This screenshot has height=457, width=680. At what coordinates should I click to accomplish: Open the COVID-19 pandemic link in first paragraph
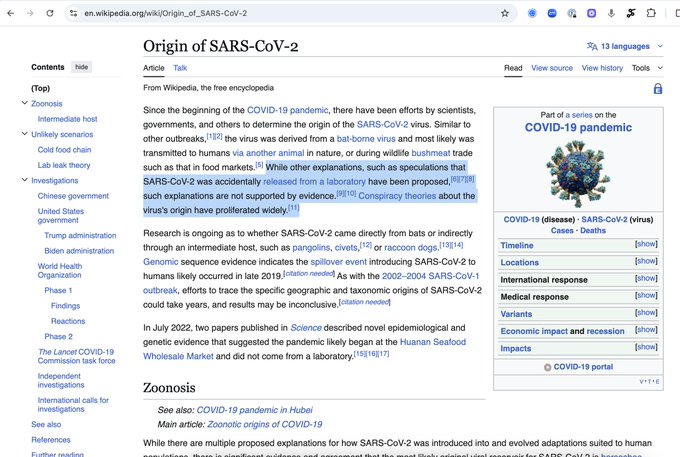[288, 110]
